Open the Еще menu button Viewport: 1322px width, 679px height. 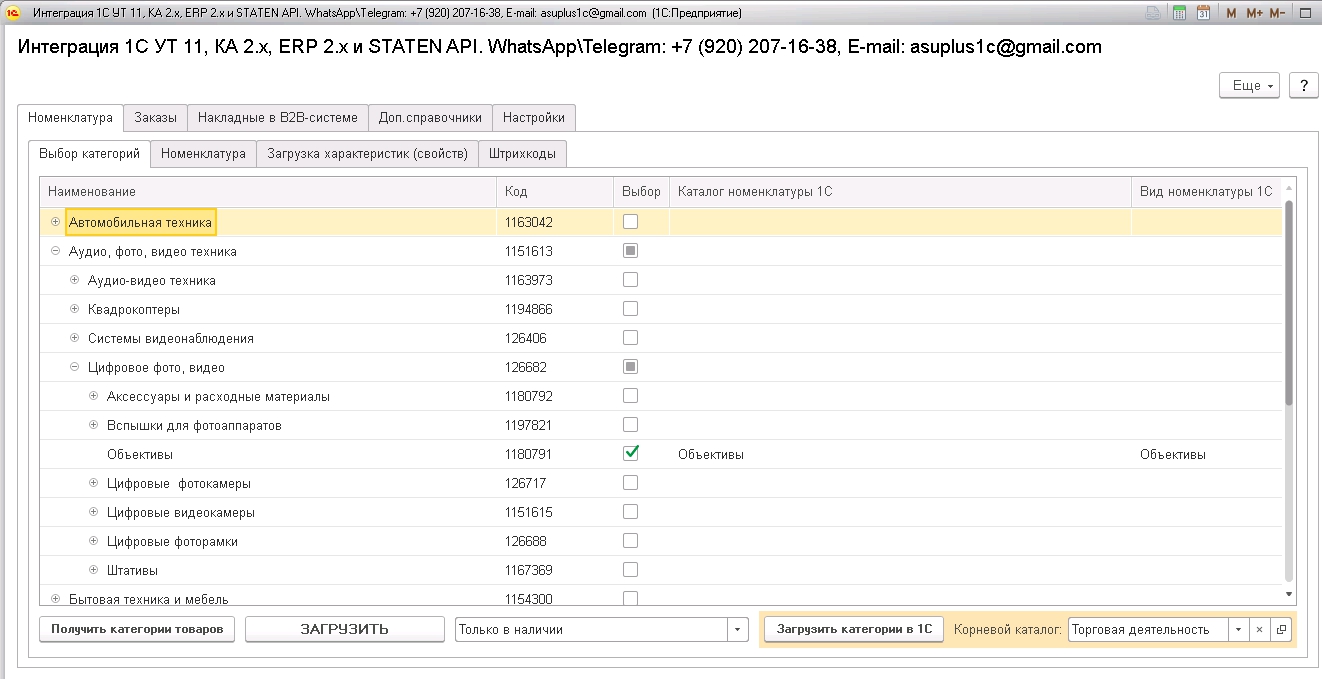coord(1250,86)
